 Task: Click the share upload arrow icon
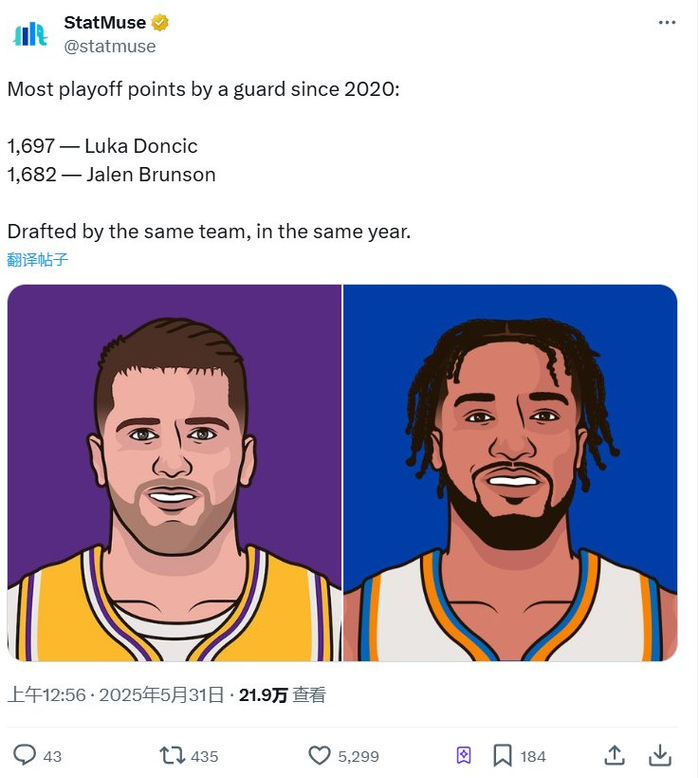pos(615,755)
